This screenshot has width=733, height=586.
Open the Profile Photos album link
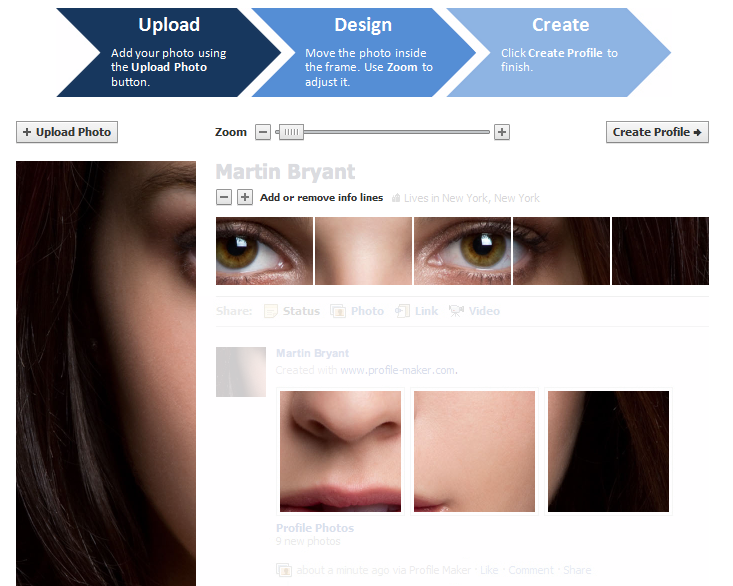[x=315, y=528]
